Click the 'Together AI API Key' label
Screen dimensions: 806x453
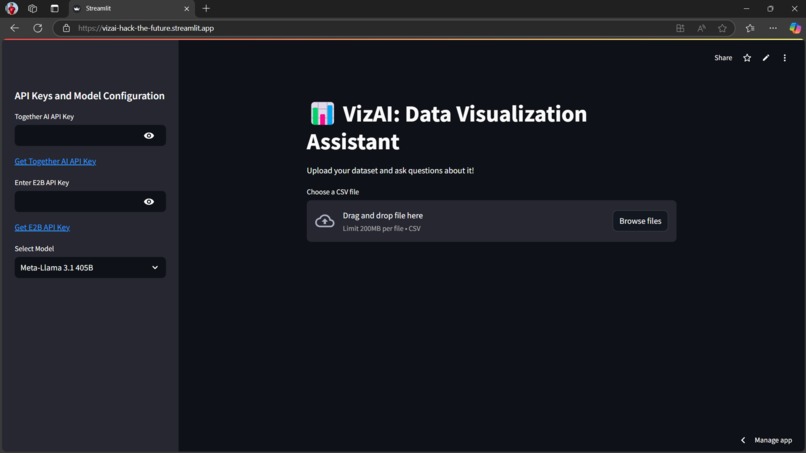tap(44, 117)
